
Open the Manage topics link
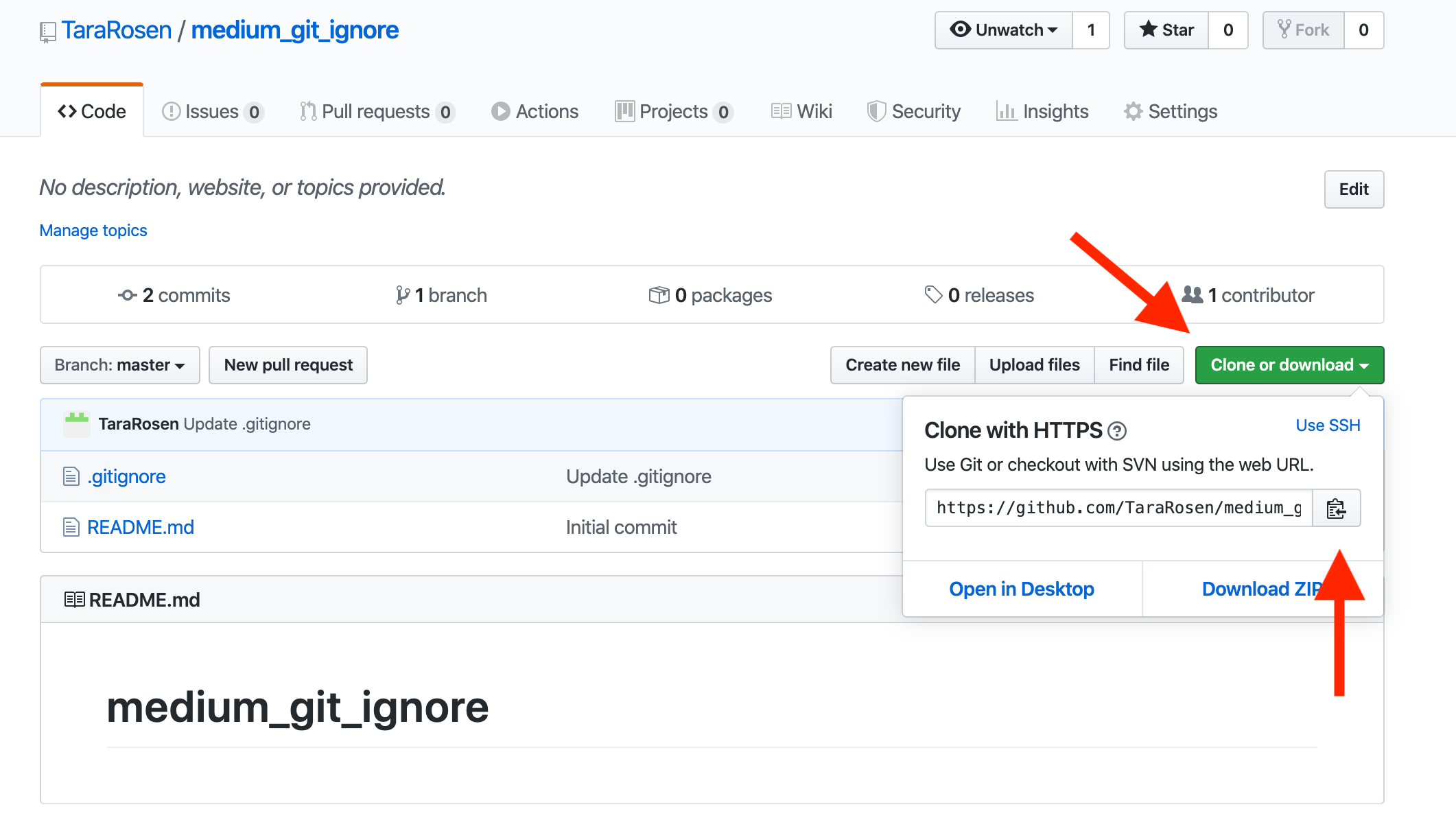coord(93,231)
